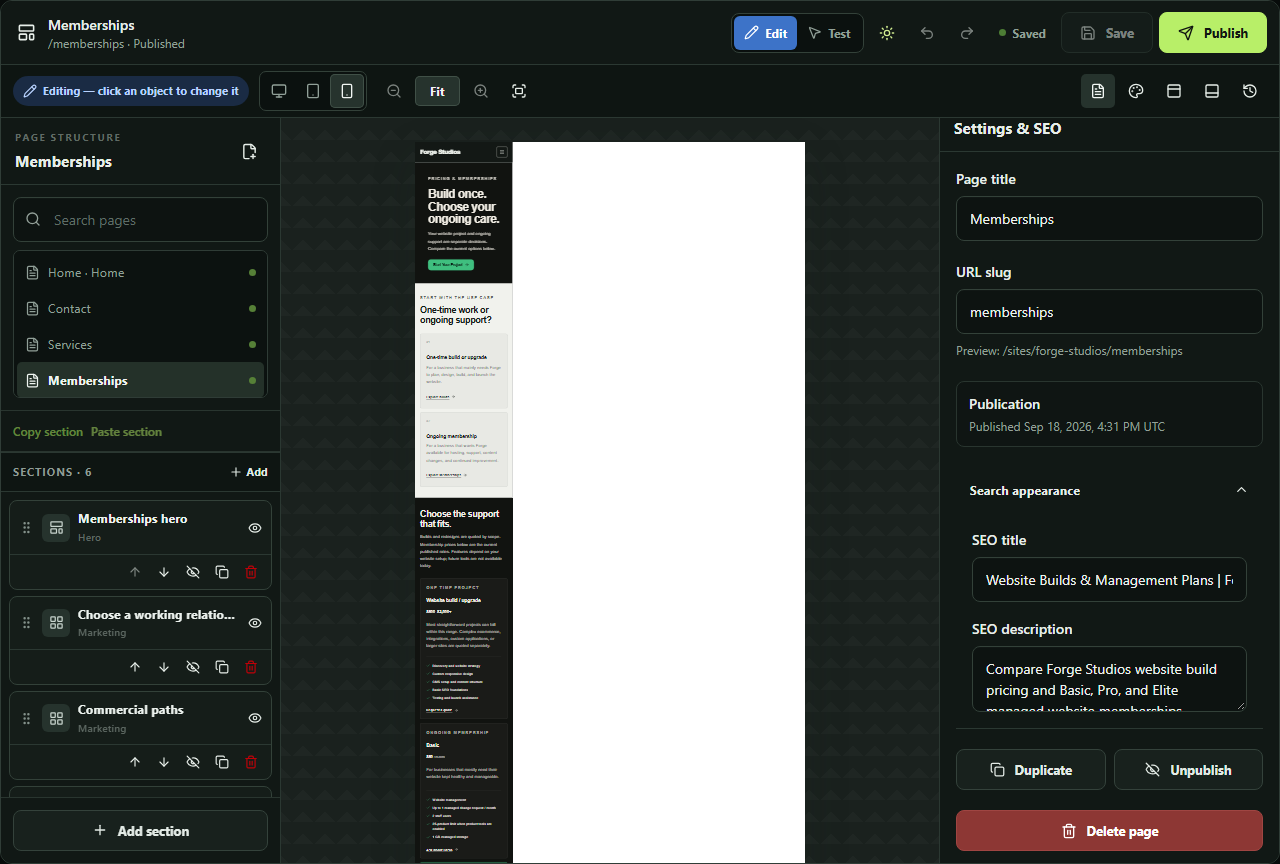This screenshot has height=864, width=1280.
Task: Hide Commercial paths with the crossed-eye icon
Action: [x=193, y=762]
